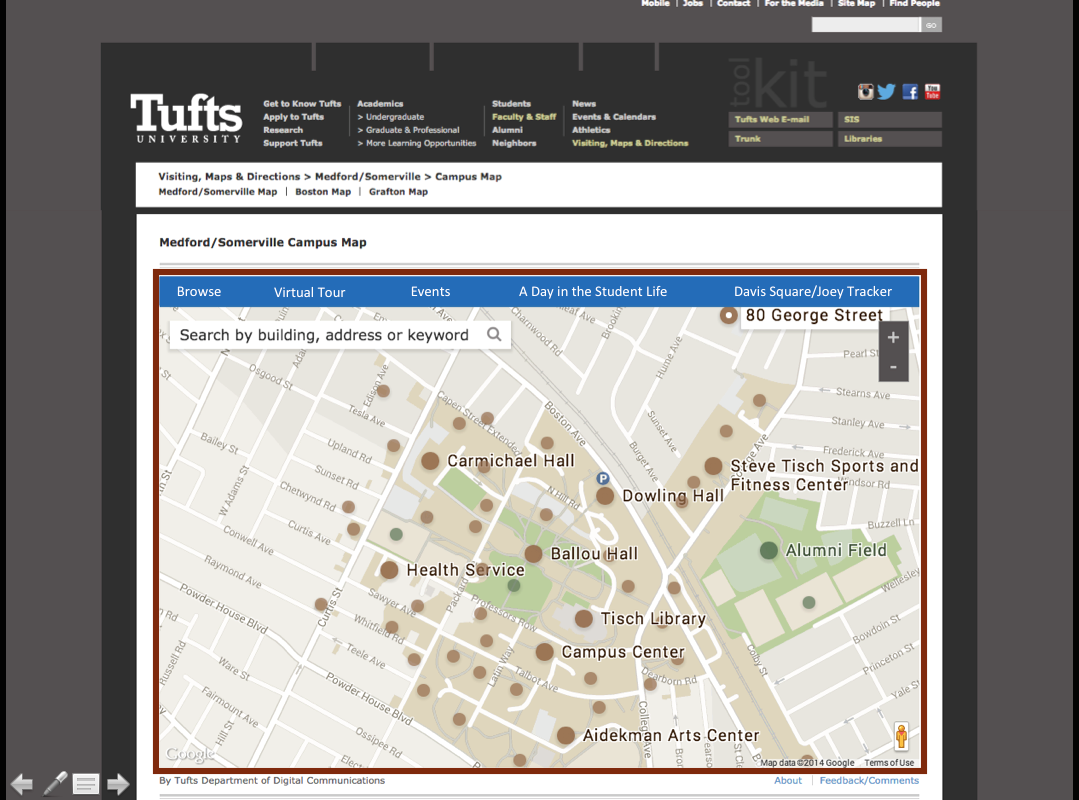Viewport: 1079px width, 800px height.
Task: Go to previous slide with left arrow
Action: pos(22,784)
